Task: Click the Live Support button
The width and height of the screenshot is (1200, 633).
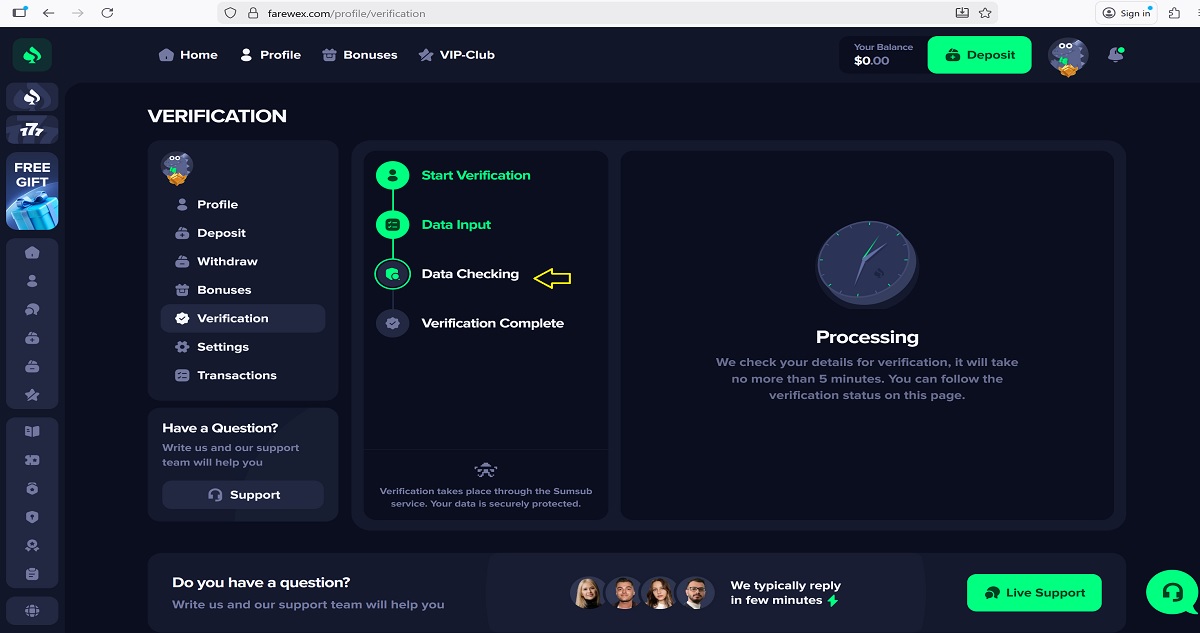Action: (x=1033, y=593)
